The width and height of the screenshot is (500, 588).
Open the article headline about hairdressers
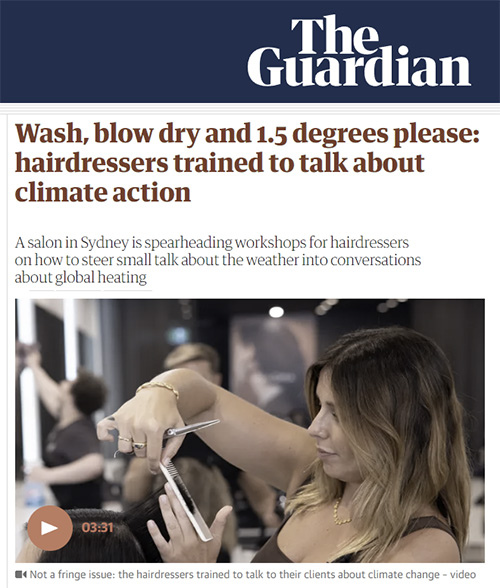(247, 163)
